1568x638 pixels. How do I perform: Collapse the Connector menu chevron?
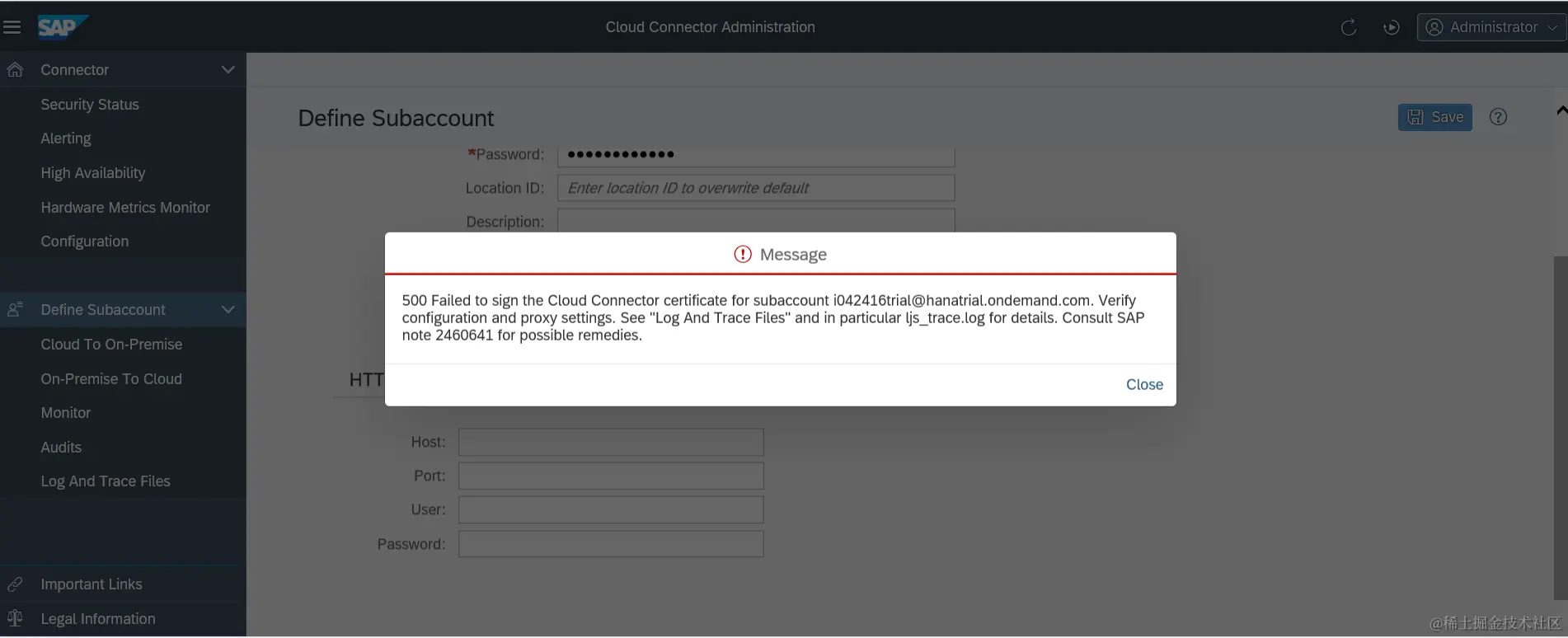[x=228, y=70]
